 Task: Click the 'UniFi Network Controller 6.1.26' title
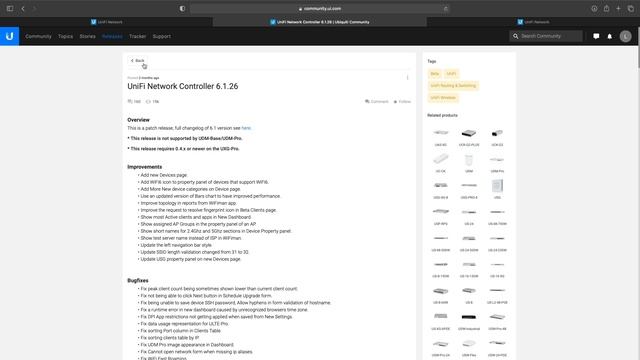(x=182, y=86)
